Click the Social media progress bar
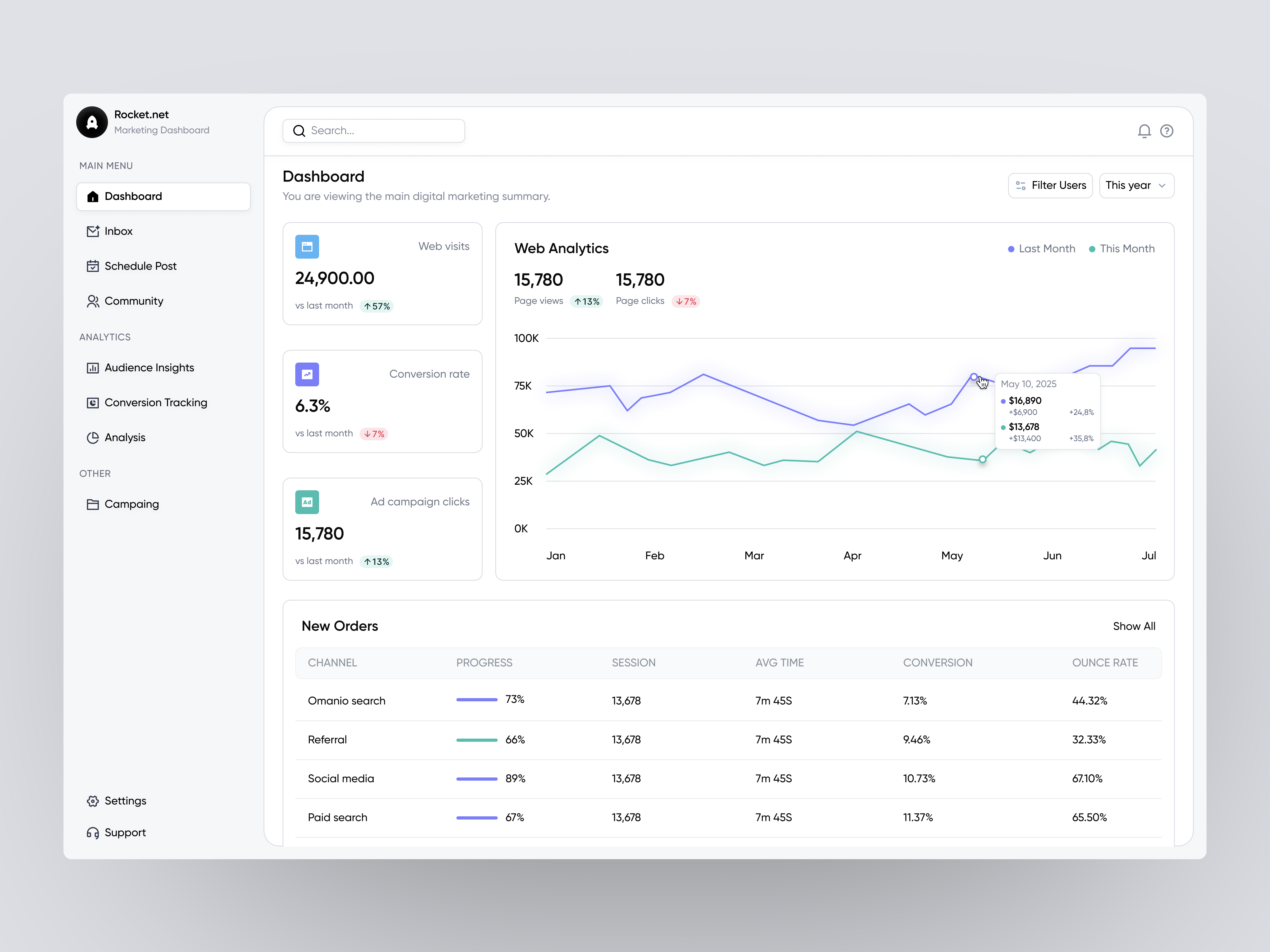Image resolution: width=1270 pixels, height=952 pixels. (x=477, y=779)
